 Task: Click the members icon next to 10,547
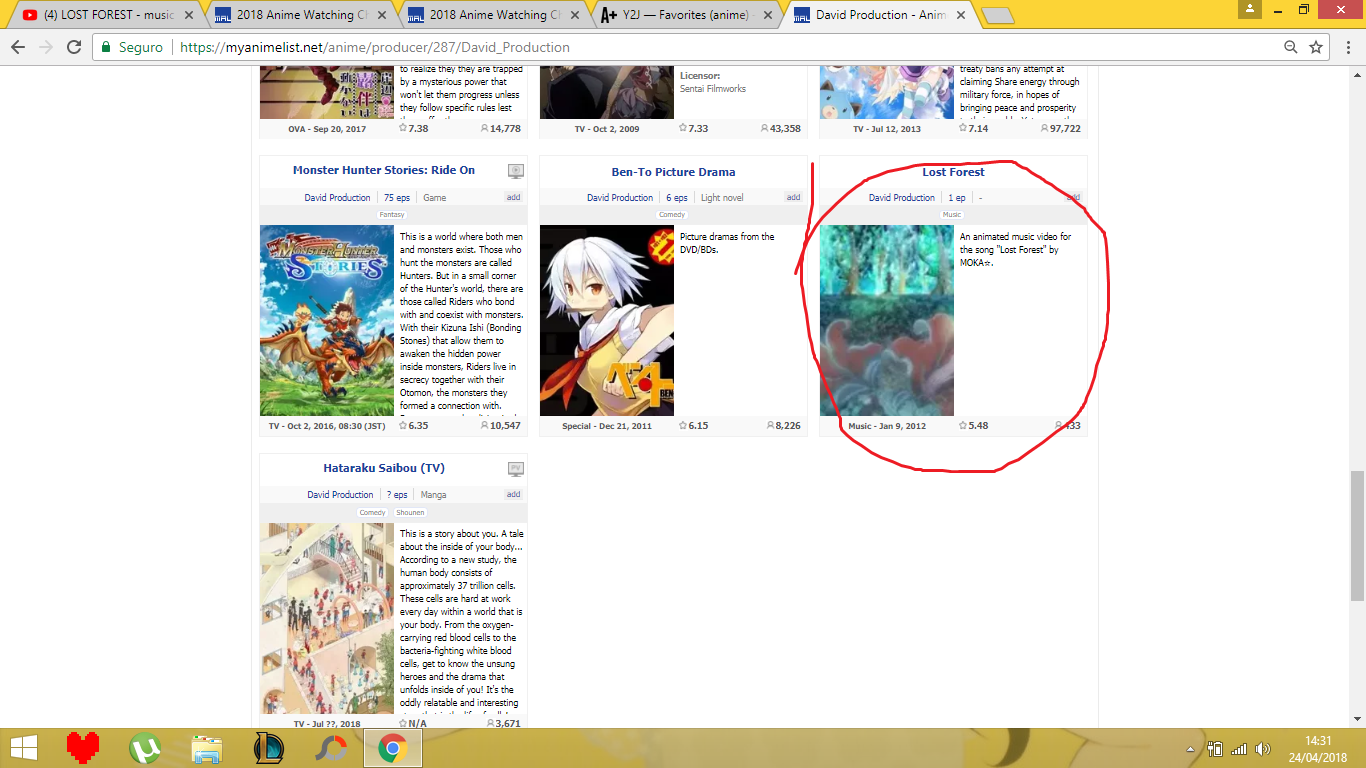pos(485,426)
